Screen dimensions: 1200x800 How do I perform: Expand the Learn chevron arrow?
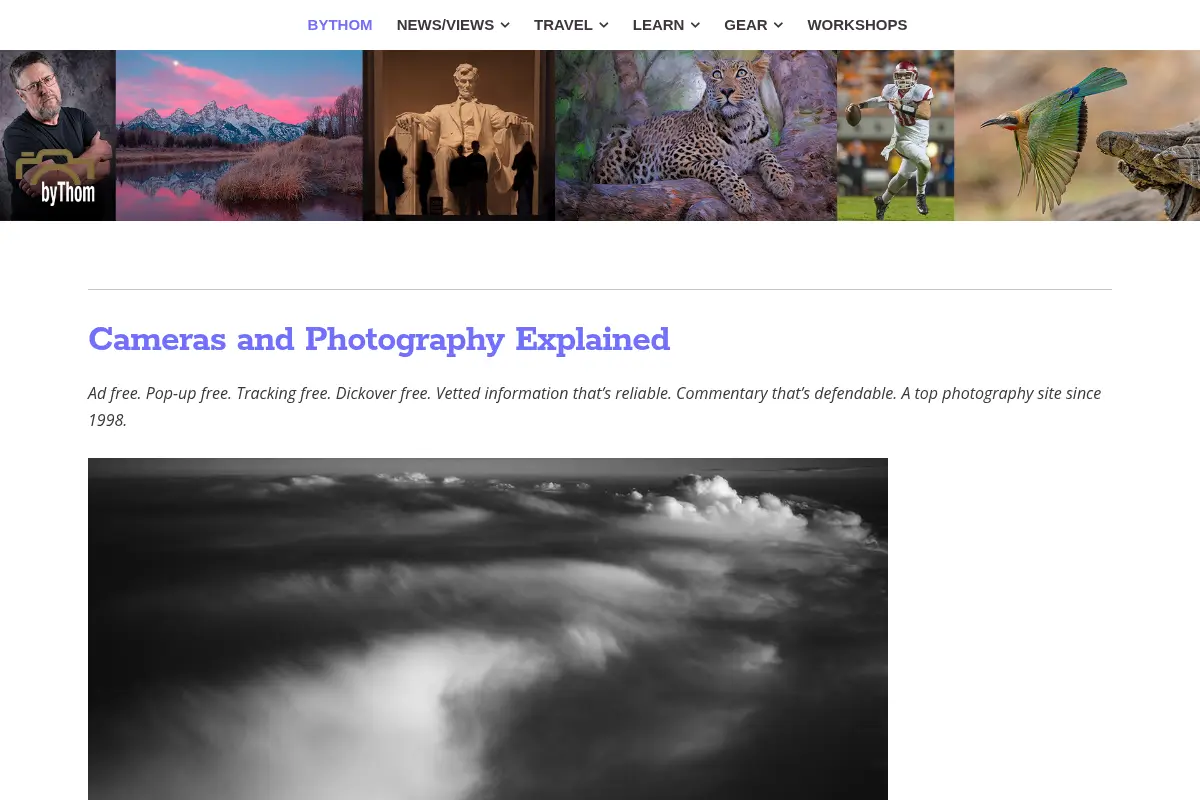pyautogui.click(x=695, y=25)
